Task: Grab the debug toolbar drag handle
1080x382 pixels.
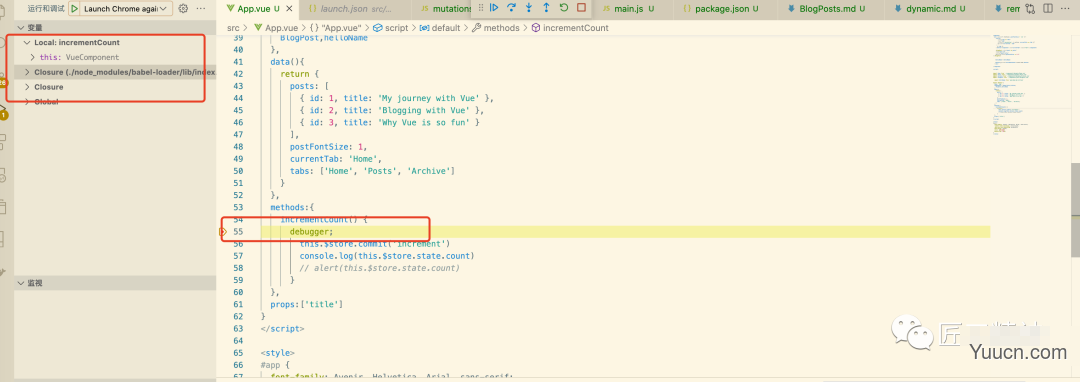Action: tap(481, 8)
